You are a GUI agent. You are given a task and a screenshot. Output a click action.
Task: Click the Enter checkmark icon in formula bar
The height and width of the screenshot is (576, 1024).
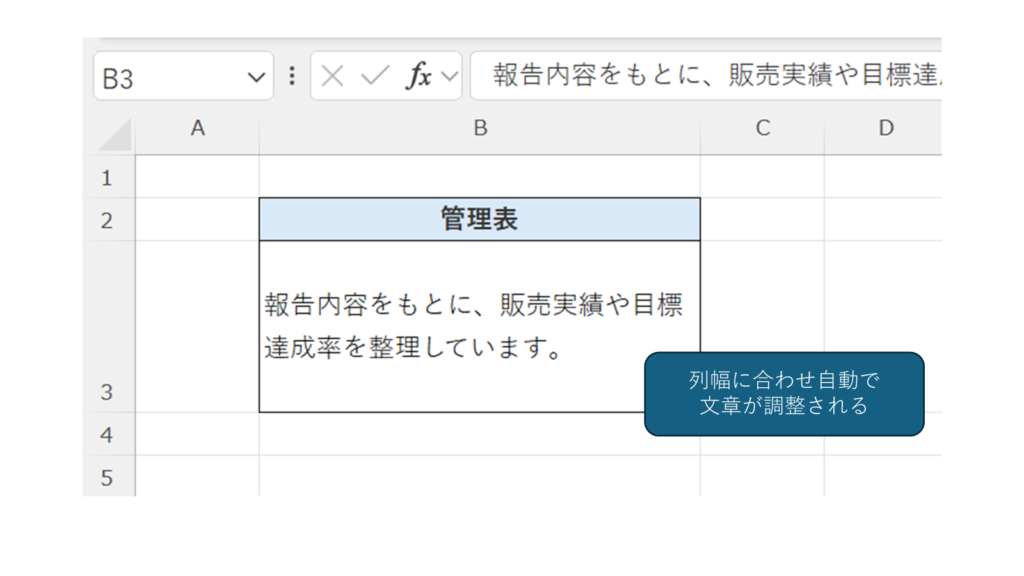coord(375,77)
